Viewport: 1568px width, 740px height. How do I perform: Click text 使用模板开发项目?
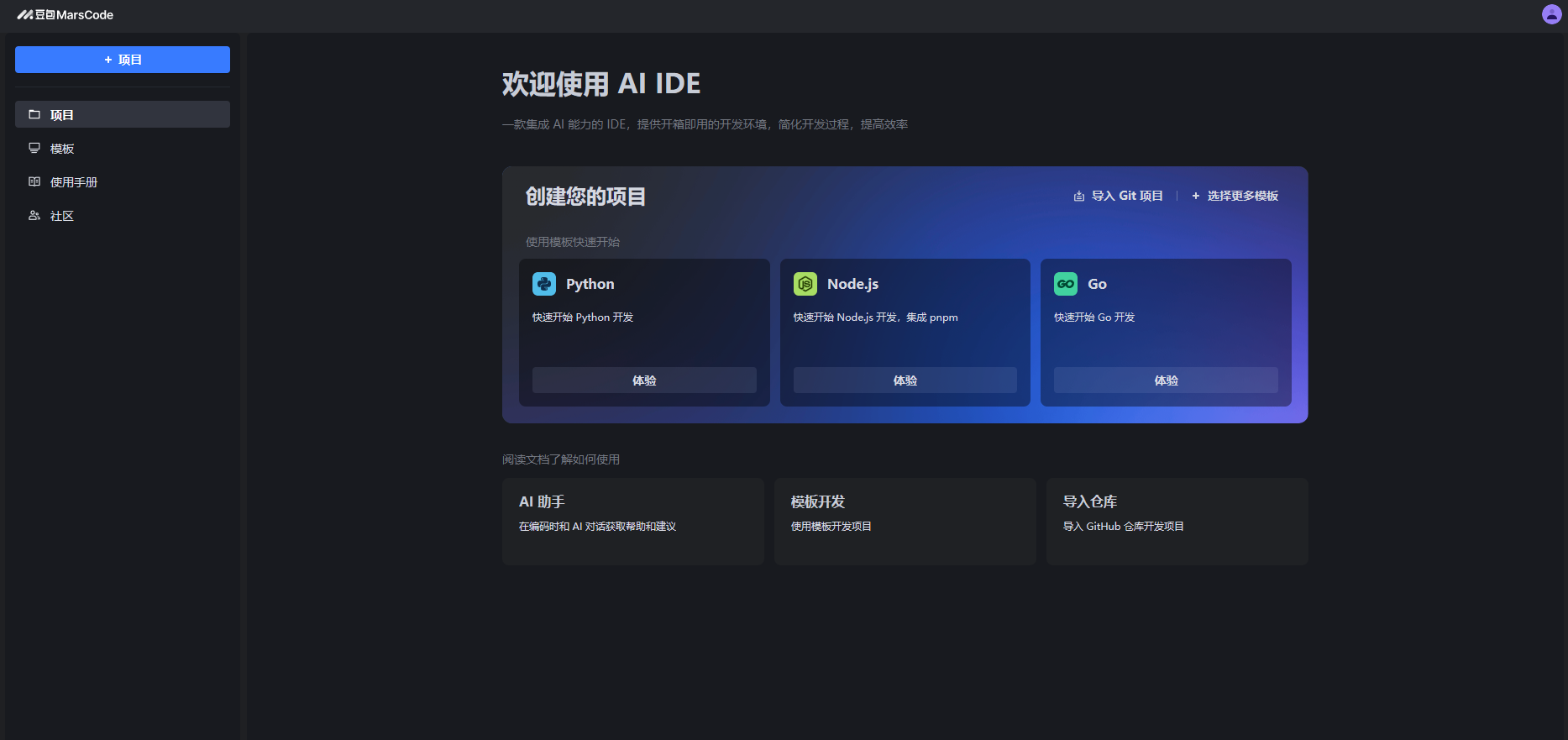(x=831, y=527)
